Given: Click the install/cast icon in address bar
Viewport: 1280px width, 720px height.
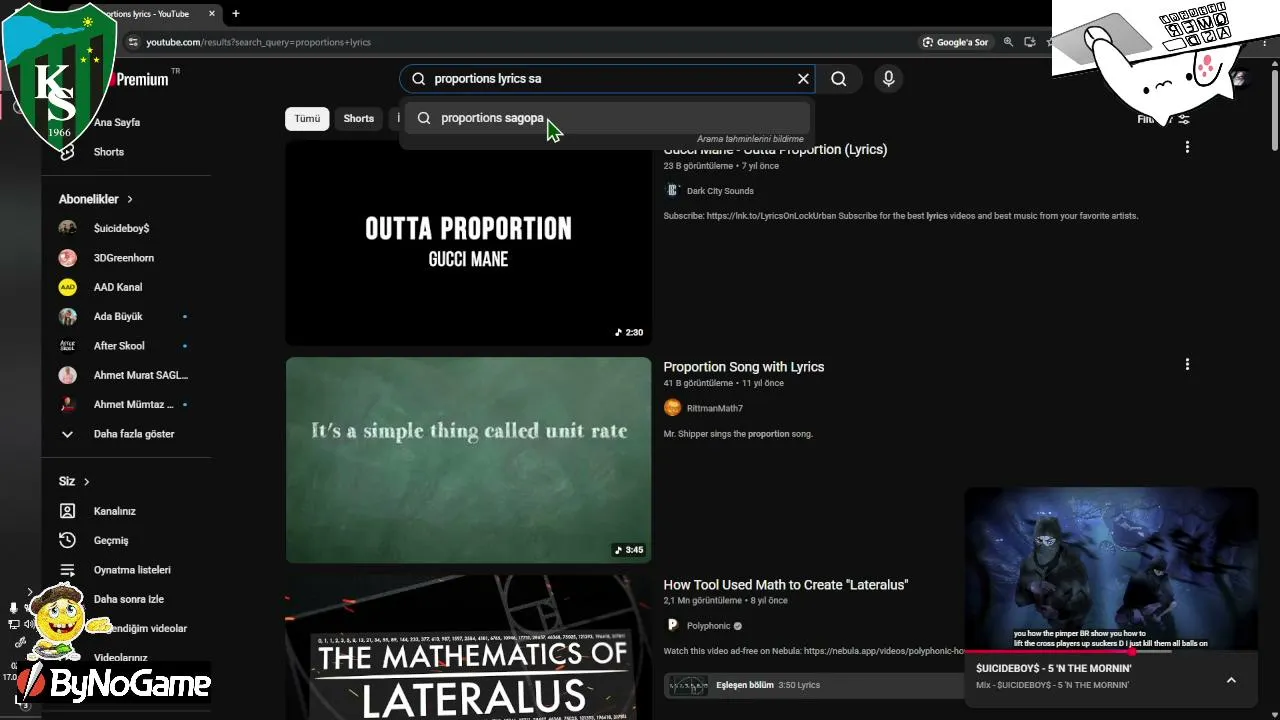Looking at the screenshot, I should click(1030, 42).
